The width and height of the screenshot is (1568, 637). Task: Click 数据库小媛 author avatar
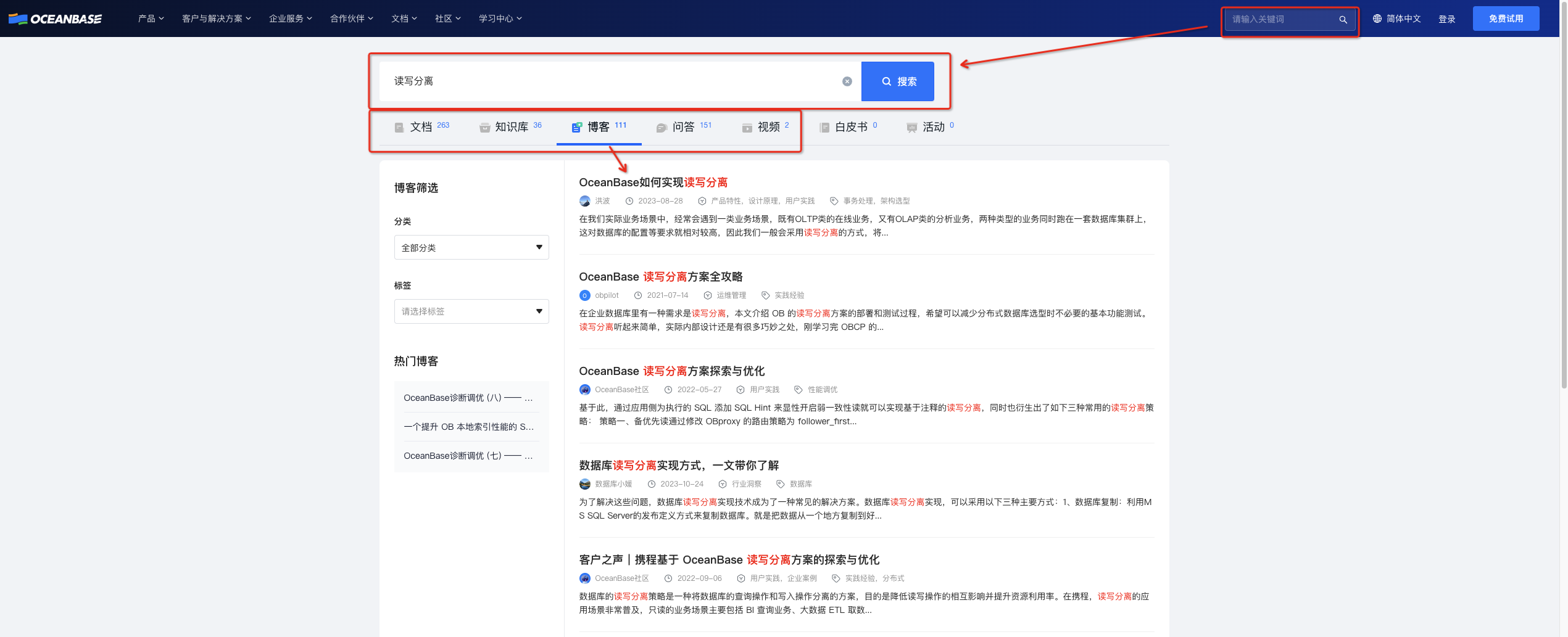coord(584,484)
